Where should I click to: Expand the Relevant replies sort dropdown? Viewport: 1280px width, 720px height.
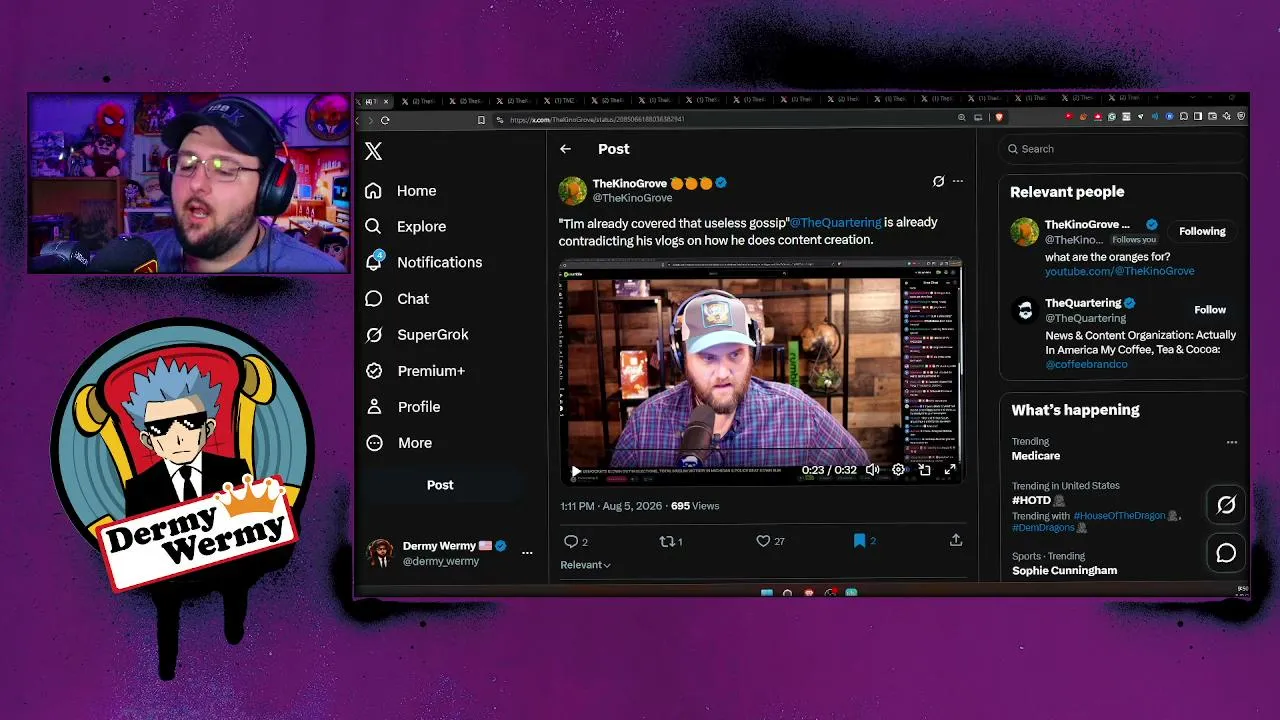pos(585,565)
